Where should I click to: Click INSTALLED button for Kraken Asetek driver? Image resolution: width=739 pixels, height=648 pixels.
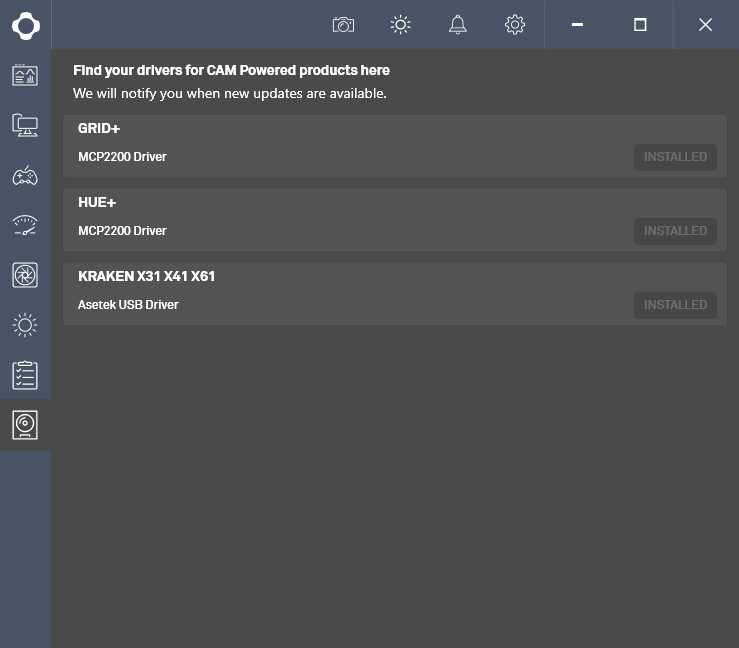(x=675, y=305)
